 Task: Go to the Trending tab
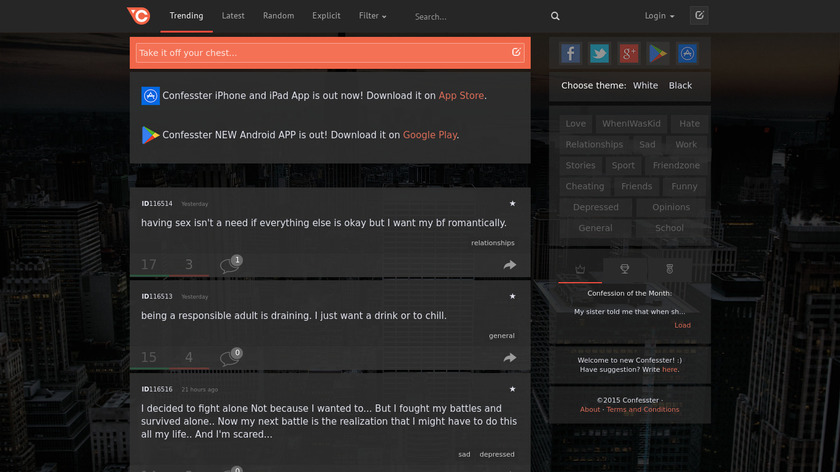[x=186, y=16]
